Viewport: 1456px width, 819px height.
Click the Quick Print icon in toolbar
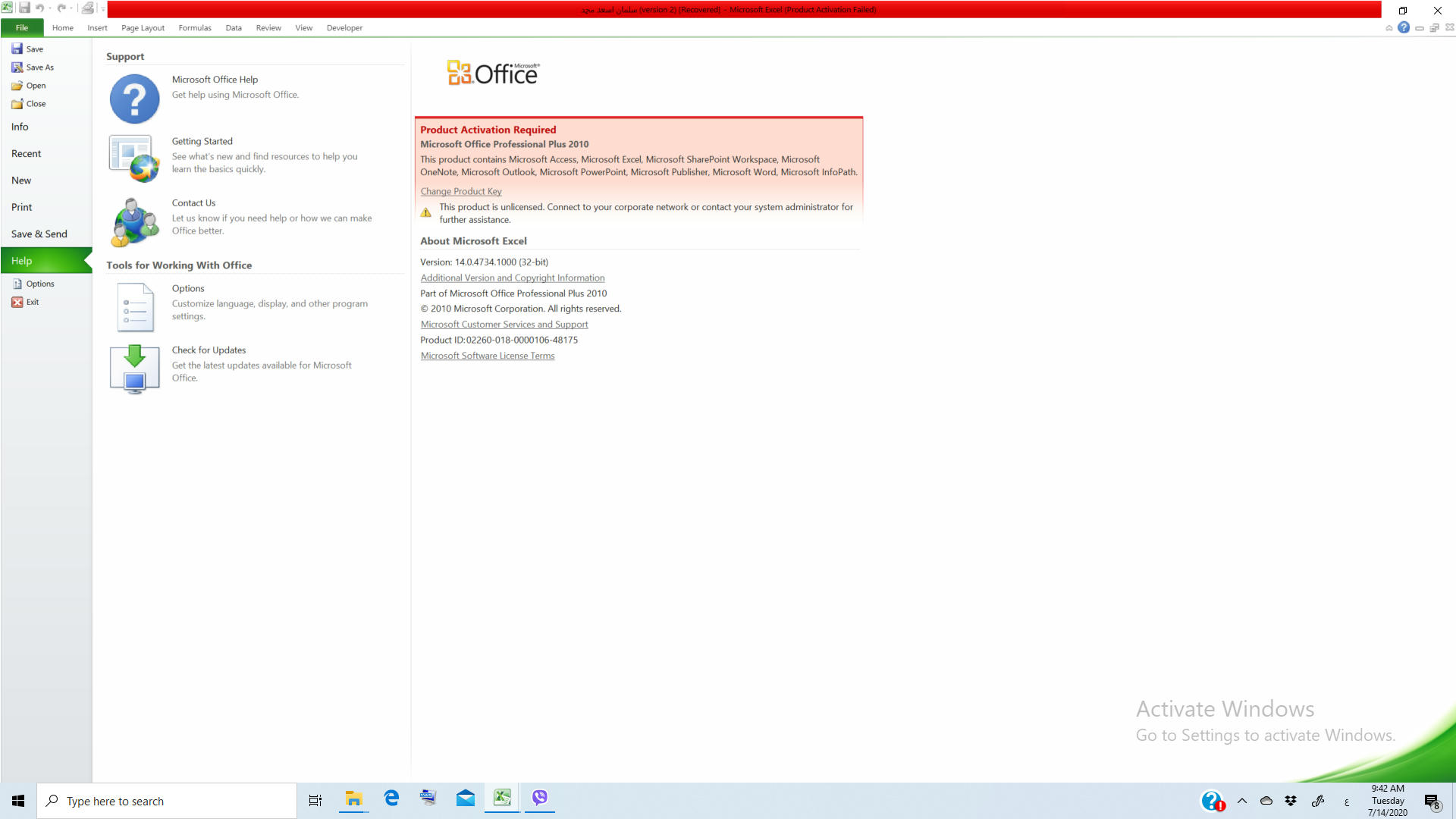pos(88,8)
